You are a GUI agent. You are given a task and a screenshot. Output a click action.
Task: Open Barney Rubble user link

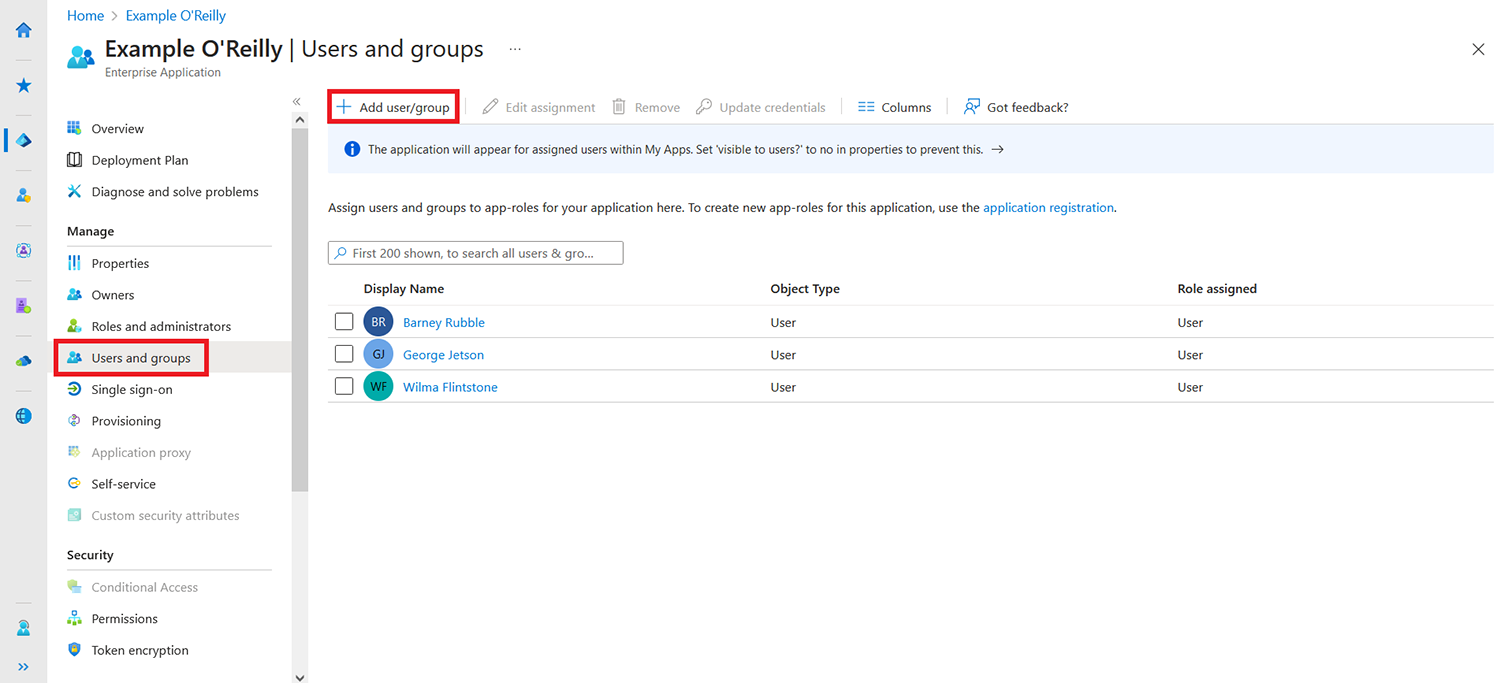click(x=444, y=323)
